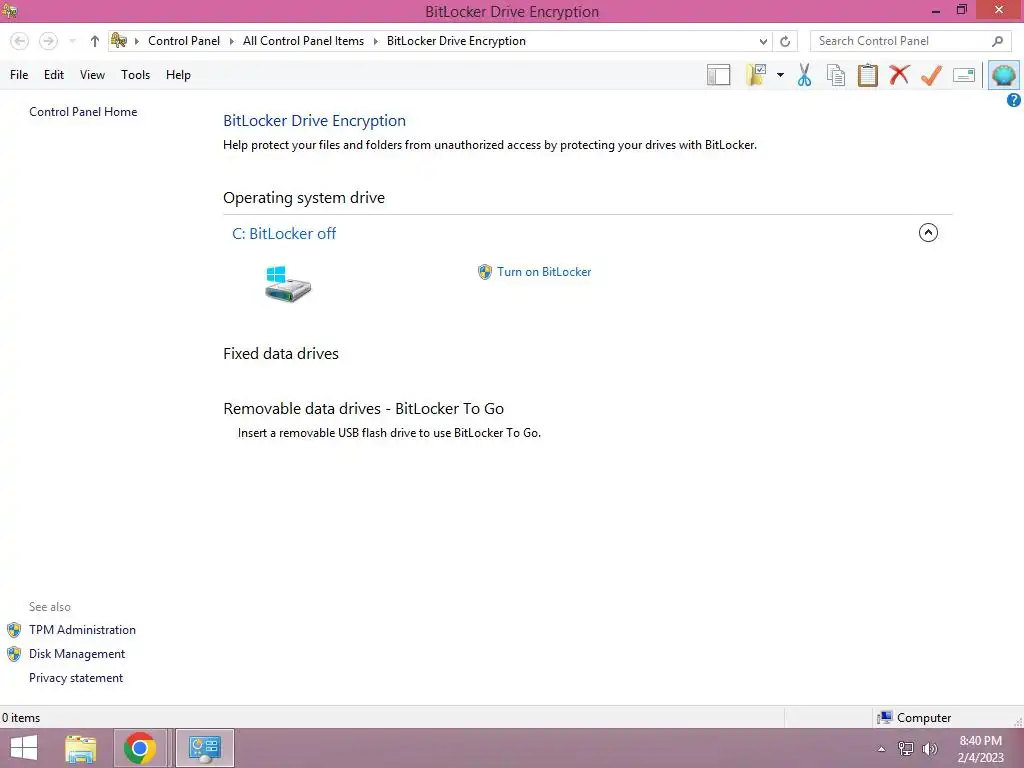The image size is (1024, 768).
Task: Open Google Chrome from taskbar
Action: [x=140, y=748]
